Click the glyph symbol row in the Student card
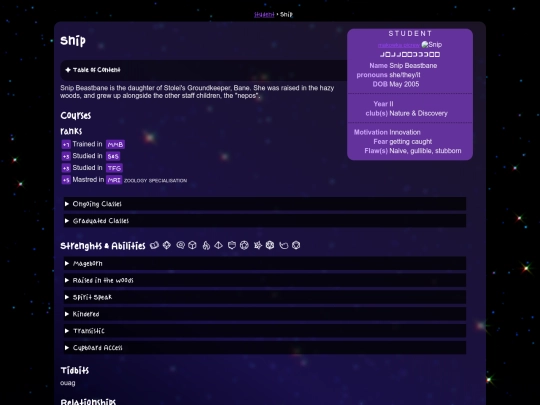The width and height of the screenshot is (540, 405). (x=410, y=54)
